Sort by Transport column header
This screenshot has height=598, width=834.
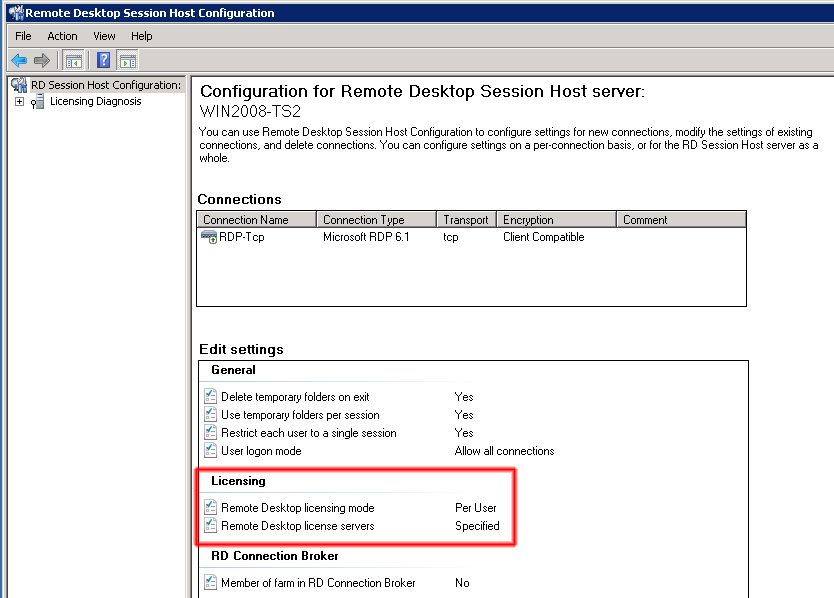(466, 220)
